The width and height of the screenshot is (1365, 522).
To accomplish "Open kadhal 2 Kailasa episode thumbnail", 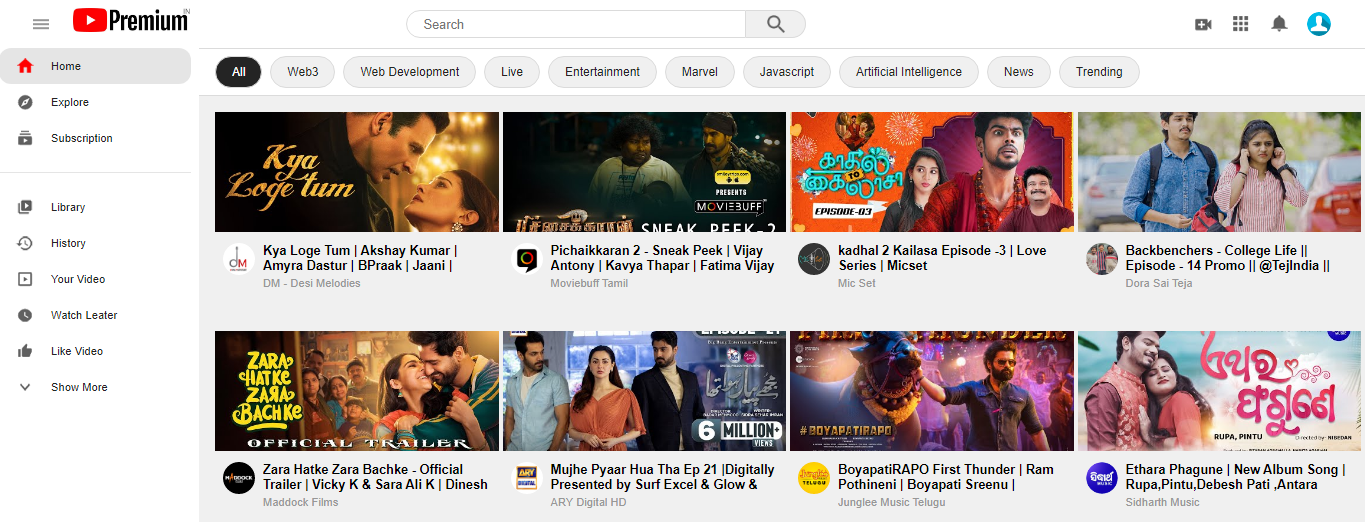I will [x=932, y=172].
